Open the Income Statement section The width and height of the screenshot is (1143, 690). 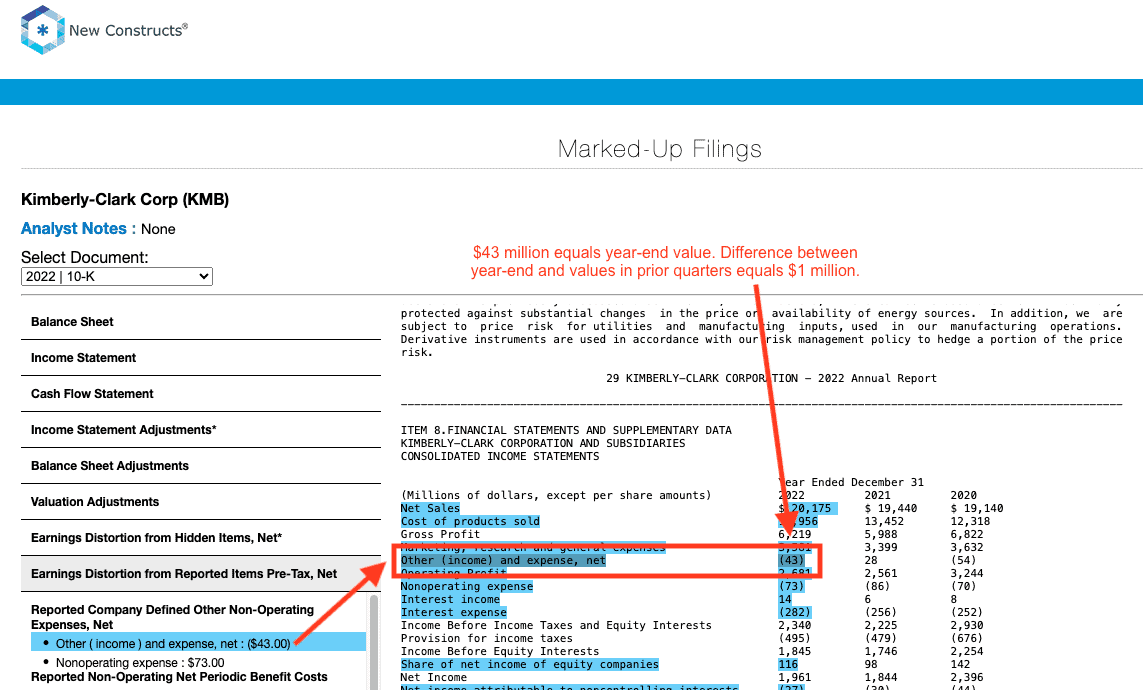pyautogui.click(x=200, y=358)
